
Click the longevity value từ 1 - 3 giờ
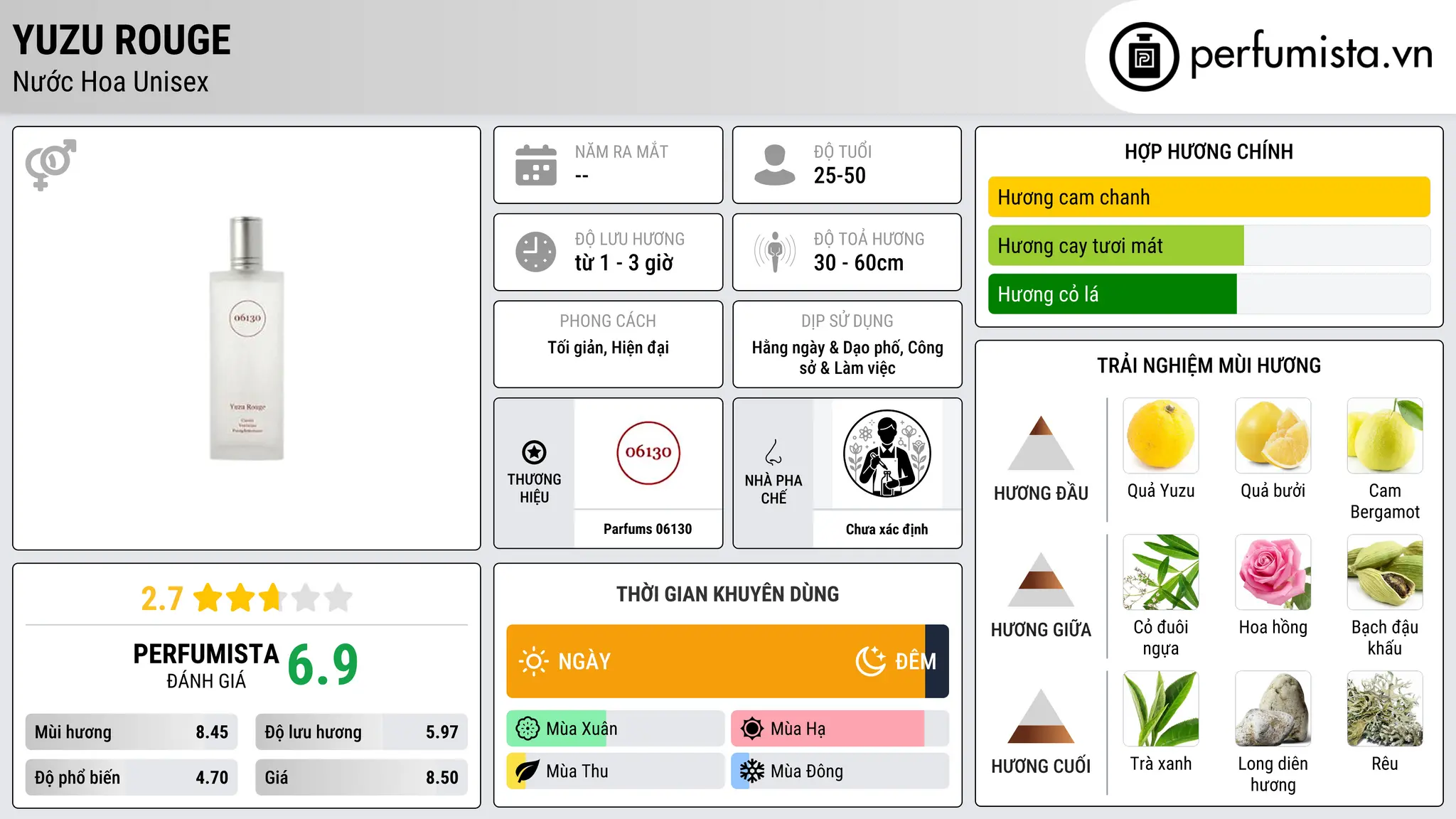624,263
